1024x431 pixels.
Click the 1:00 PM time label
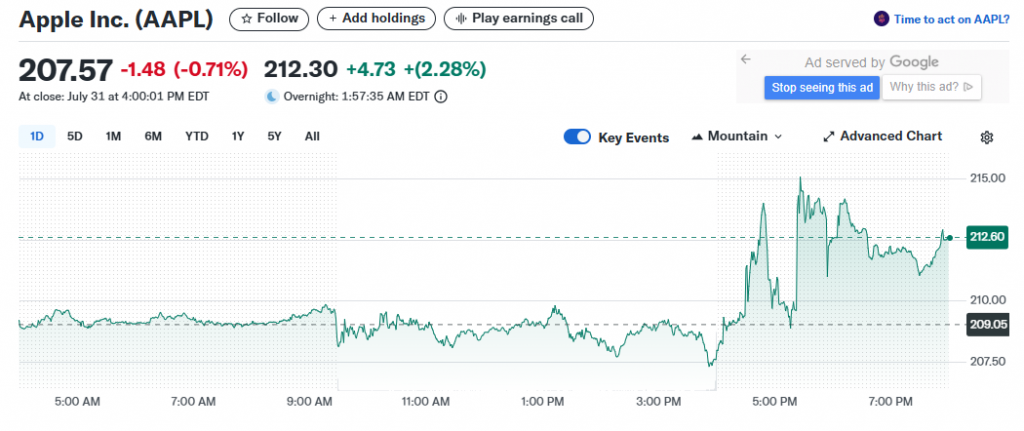(x=544, y=402)
